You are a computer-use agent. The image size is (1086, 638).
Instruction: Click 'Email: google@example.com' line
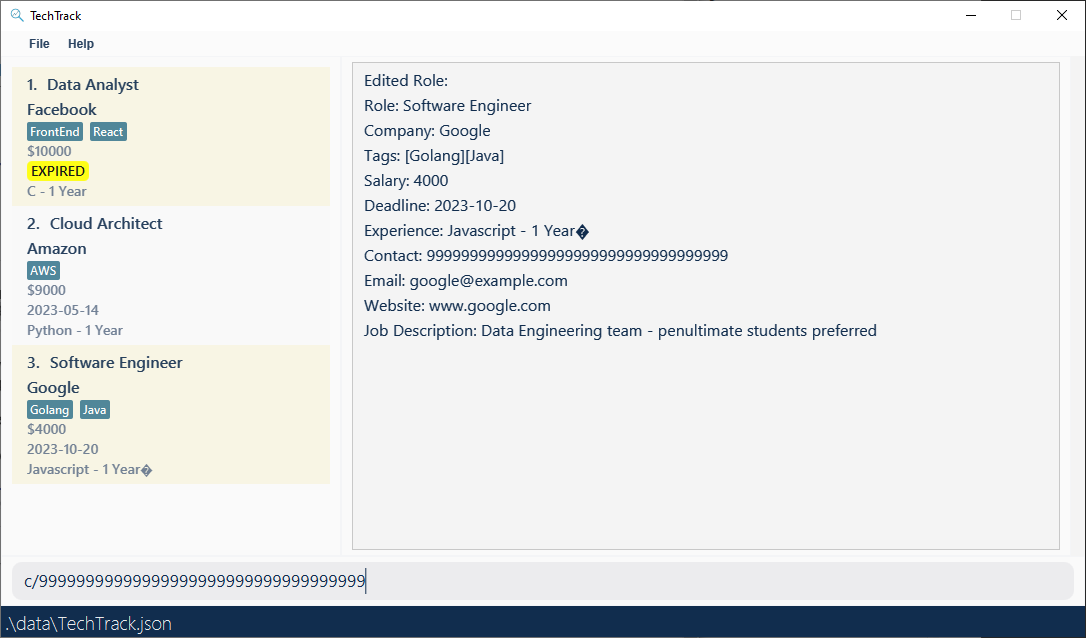[465, 281]
